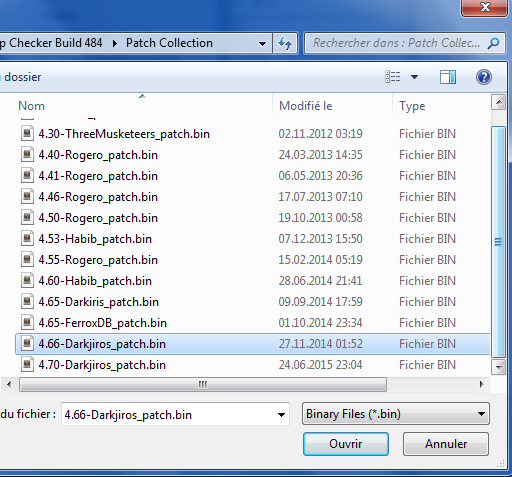Click the Ouvrir button
Viewport: 512px width, 477px height.
coord(346,444)
